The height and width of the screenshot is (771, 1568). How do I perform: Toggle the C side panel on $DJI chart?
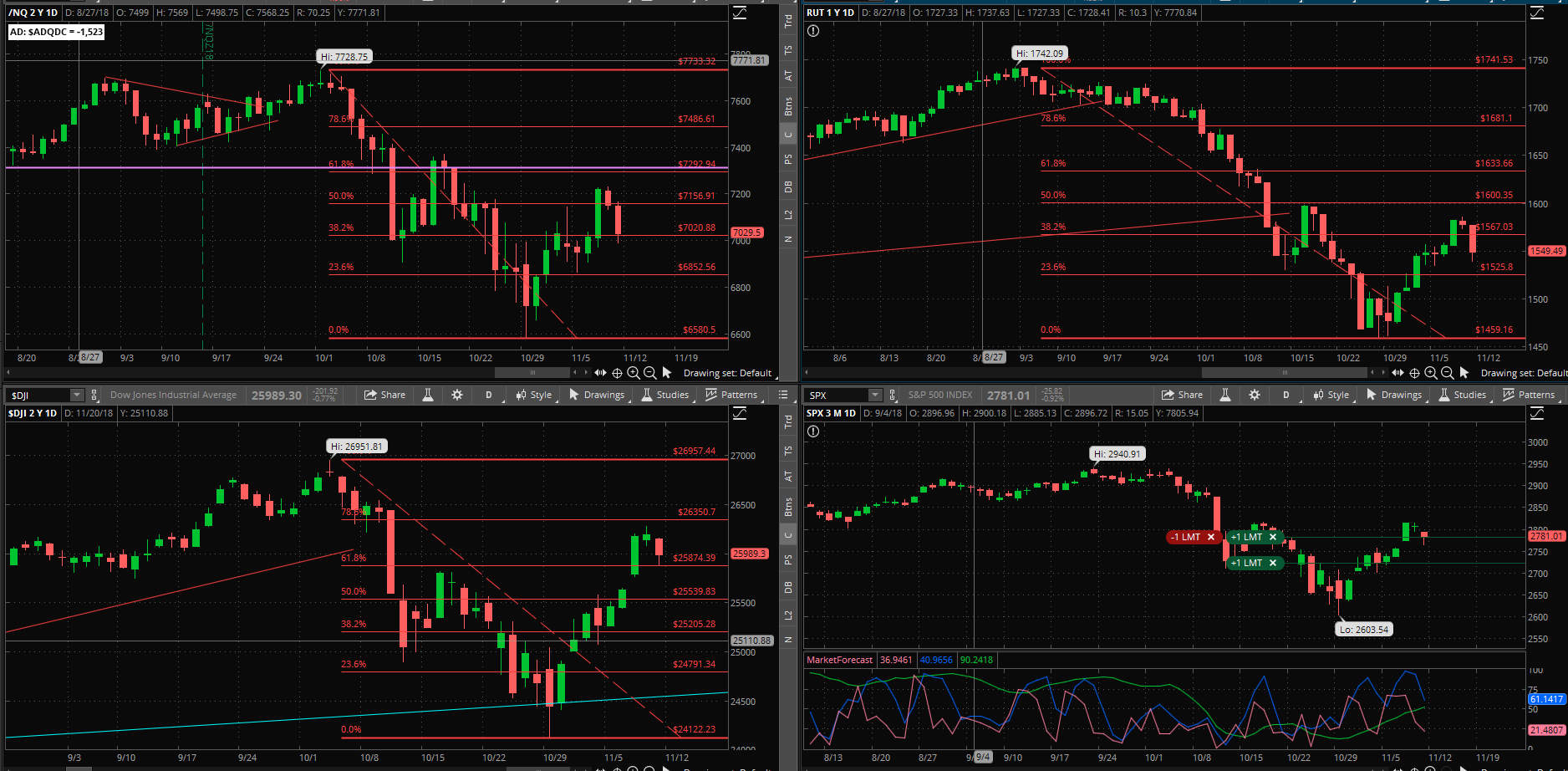tap(787, 535)
